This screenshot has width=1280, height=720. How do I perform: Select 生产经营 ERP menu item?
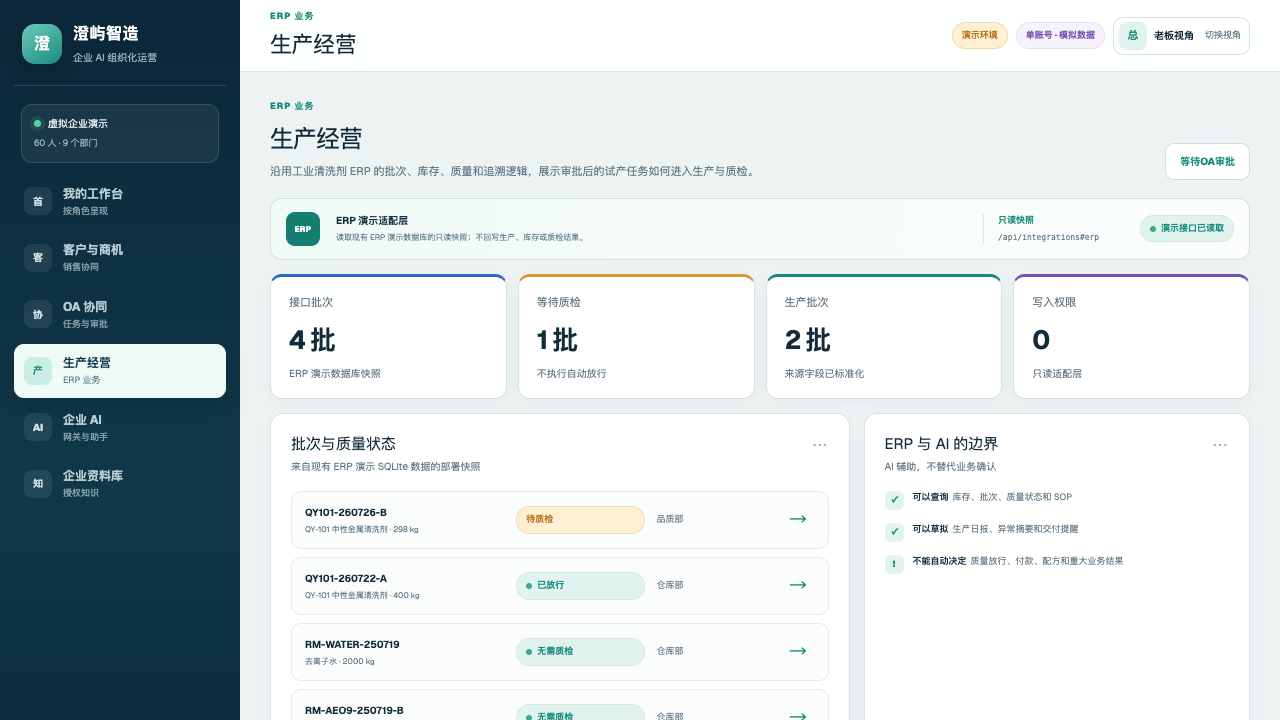point(120,371)
